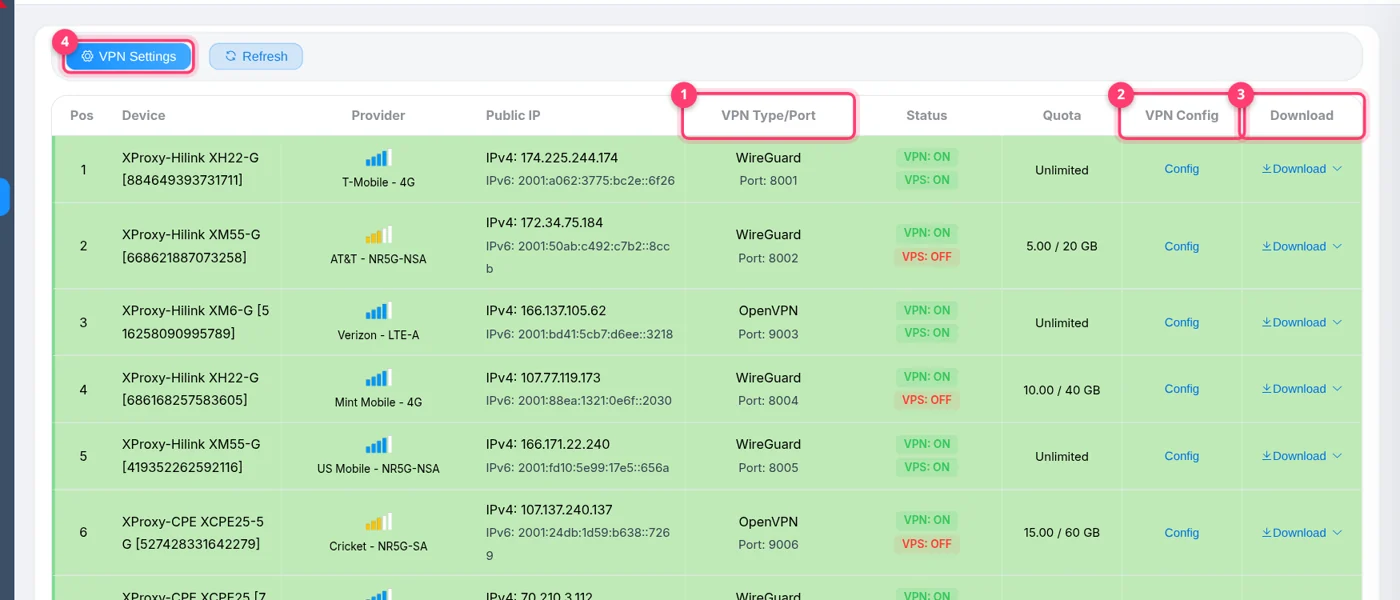Open Config link for port 8004
This screenshot has height=600, width=1400.
pyautogui.click(x=1181, y=389)
